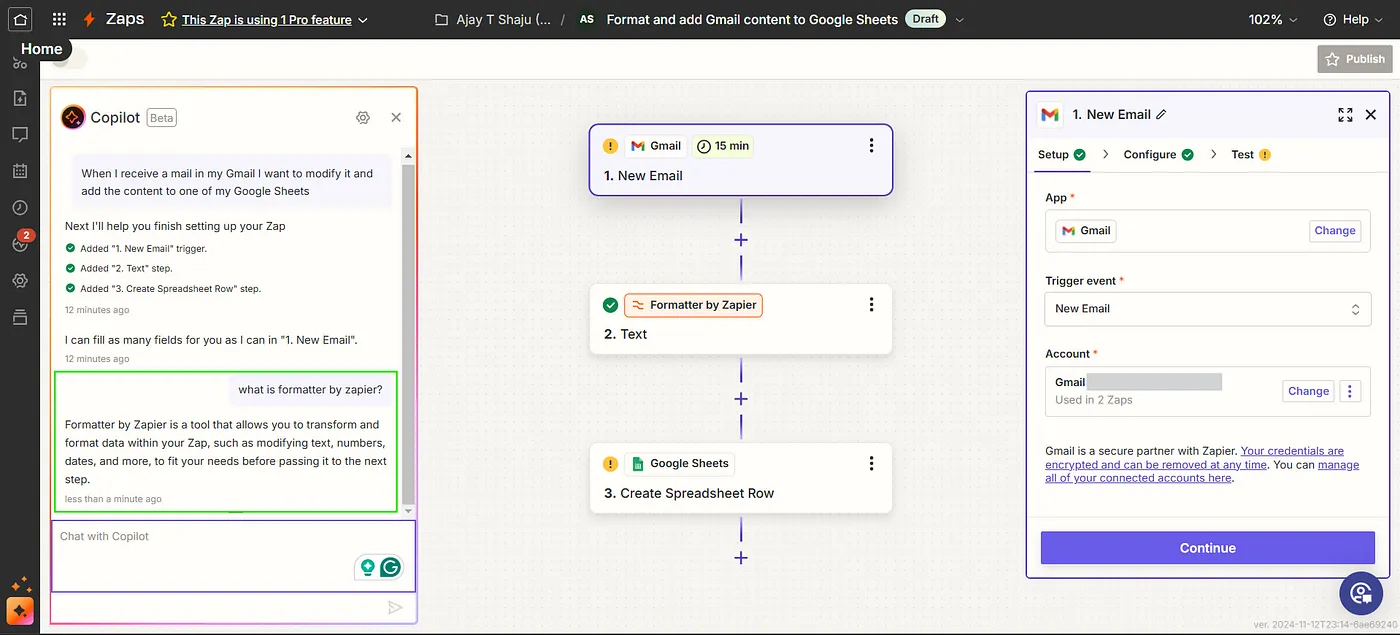Viewport: 1400px width, 635px height.
Task: Open the 102% zoom dropdown
Action: (x=1273, y=20)
